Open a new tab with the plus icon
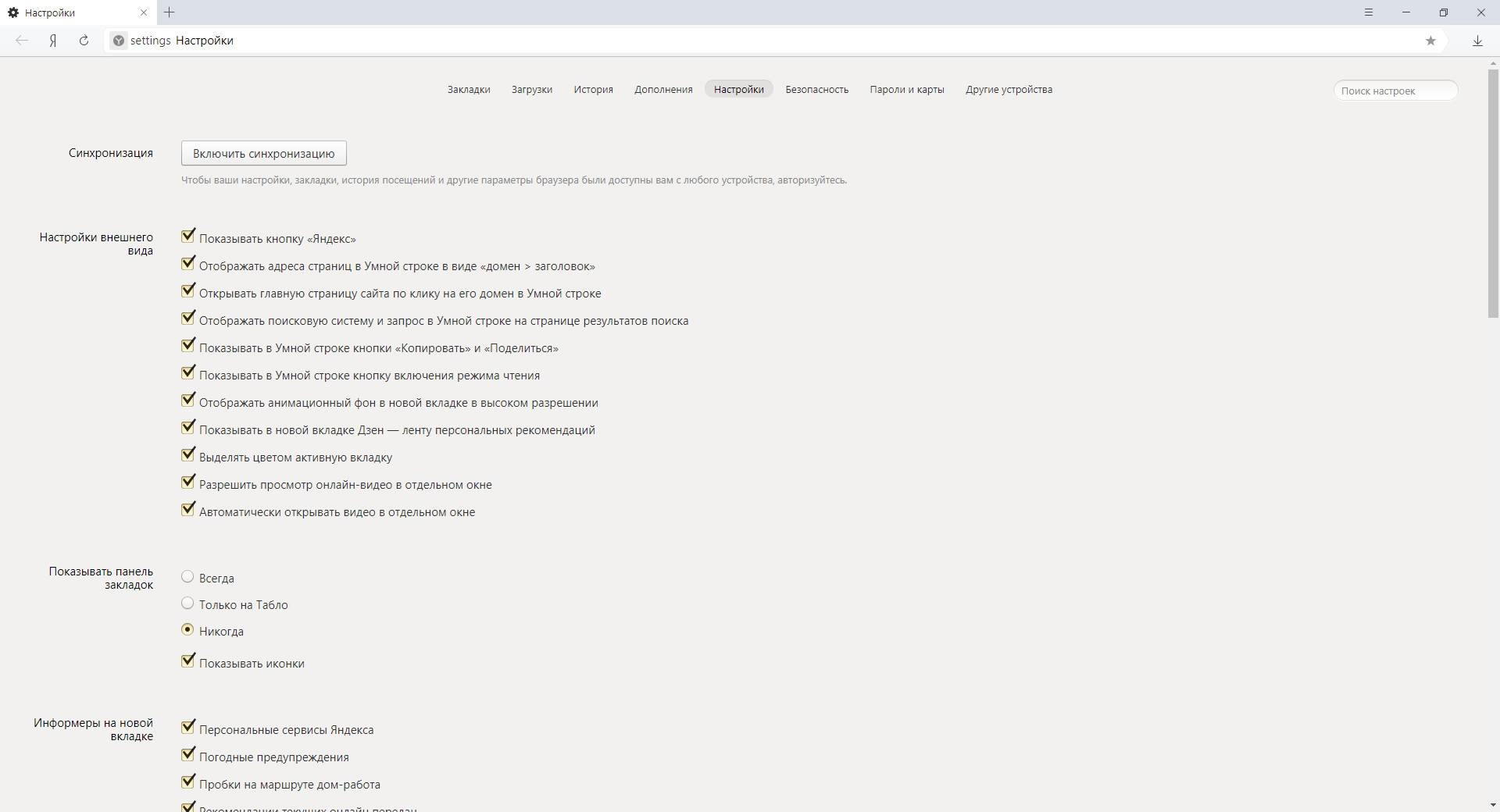Image resolution: width=1500 pixels, height=812 pixels. pyautogui.click(x=170, y=12)
